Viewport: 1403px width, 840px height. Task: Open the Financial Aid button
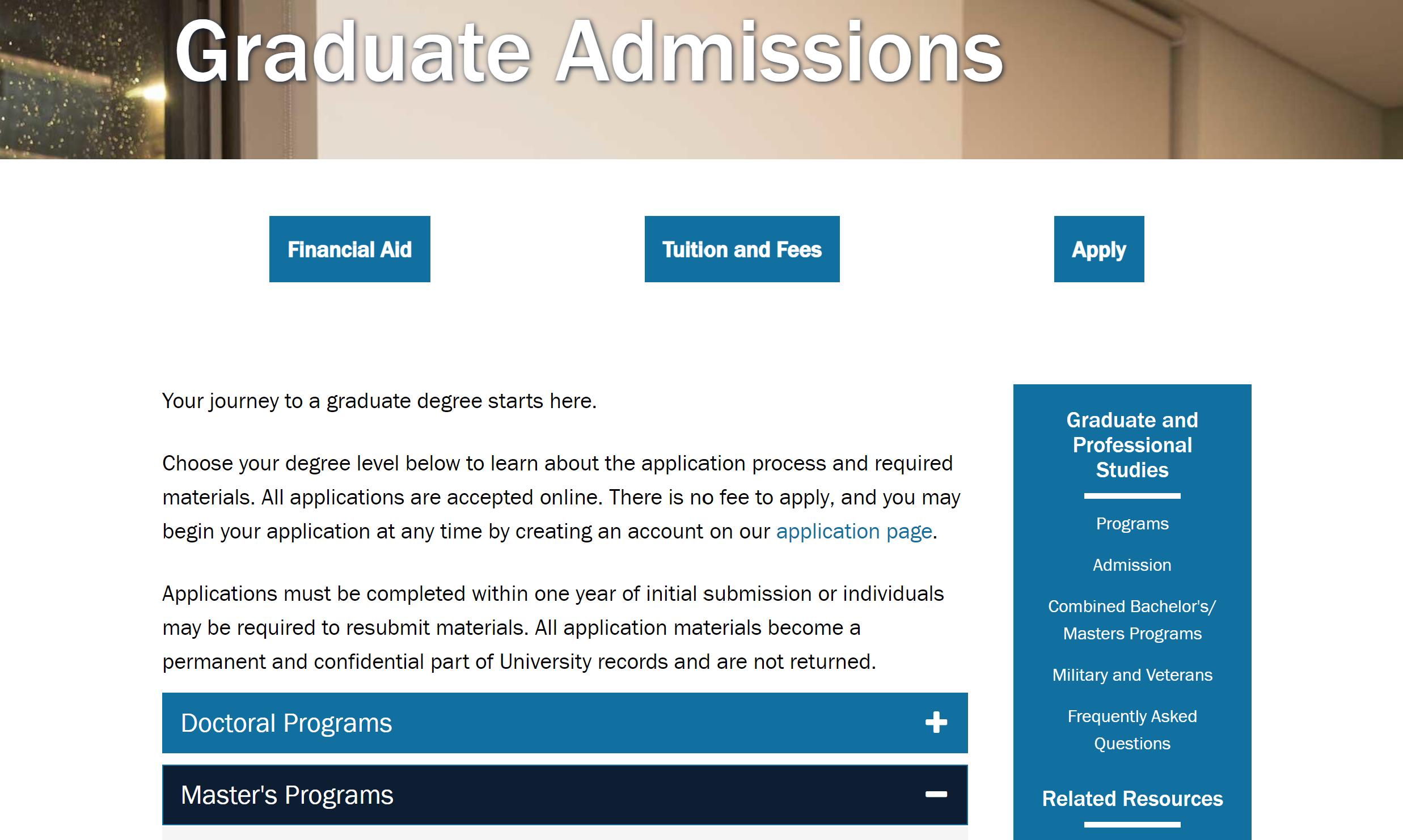(349, 249)
